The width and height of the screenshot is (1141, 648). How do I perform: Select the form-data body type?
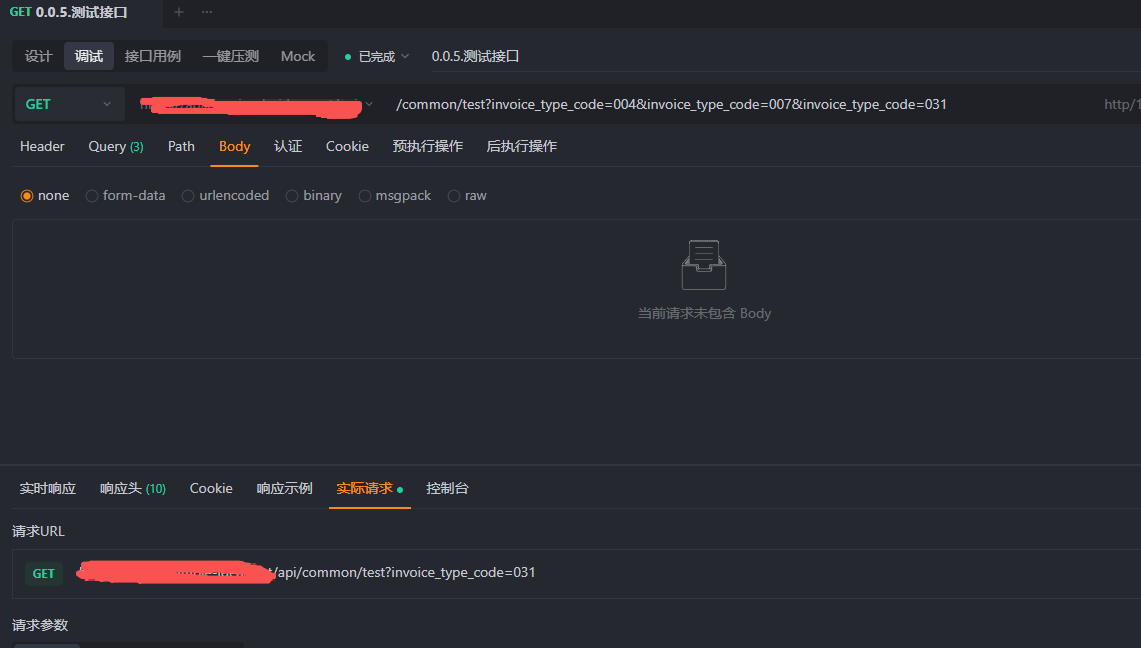point(91,195)
